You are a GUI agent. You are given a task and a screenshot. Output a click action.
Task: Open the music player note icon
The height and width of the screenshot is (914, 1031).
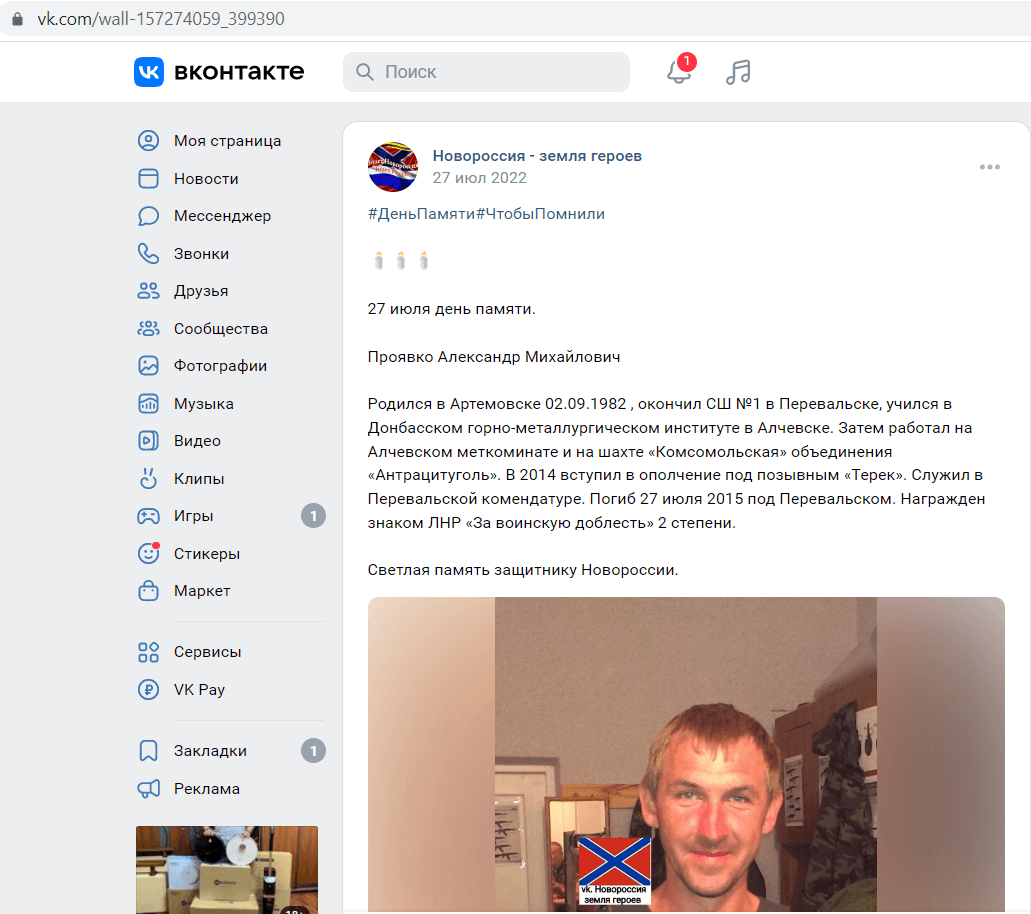[x=738, y=72]
